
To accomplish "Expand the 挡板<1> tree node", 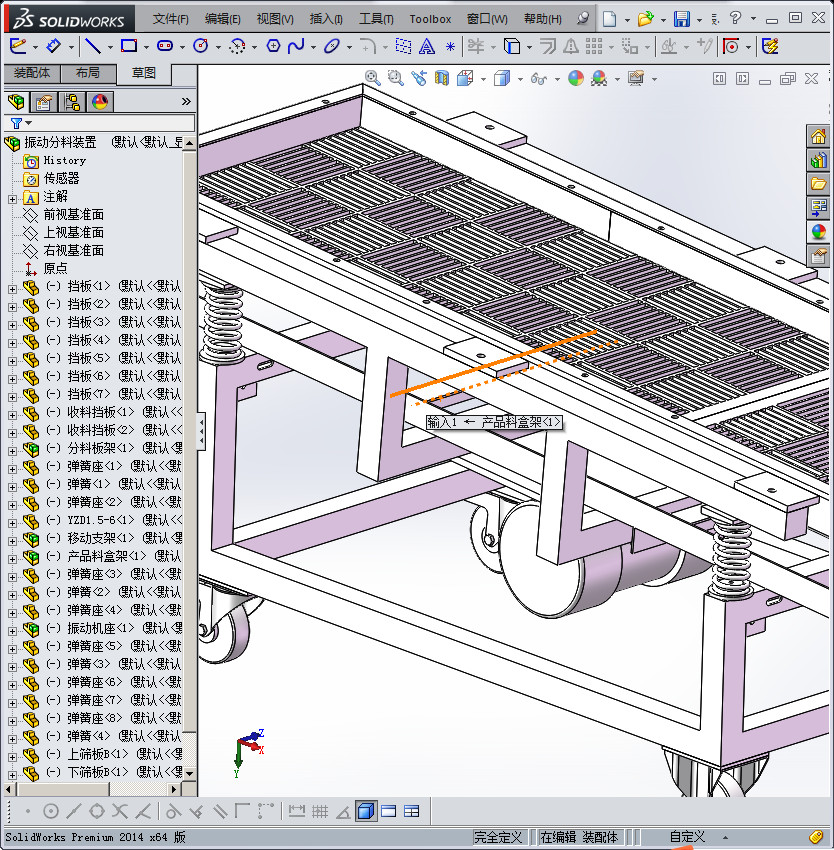I will click(12, 287).
